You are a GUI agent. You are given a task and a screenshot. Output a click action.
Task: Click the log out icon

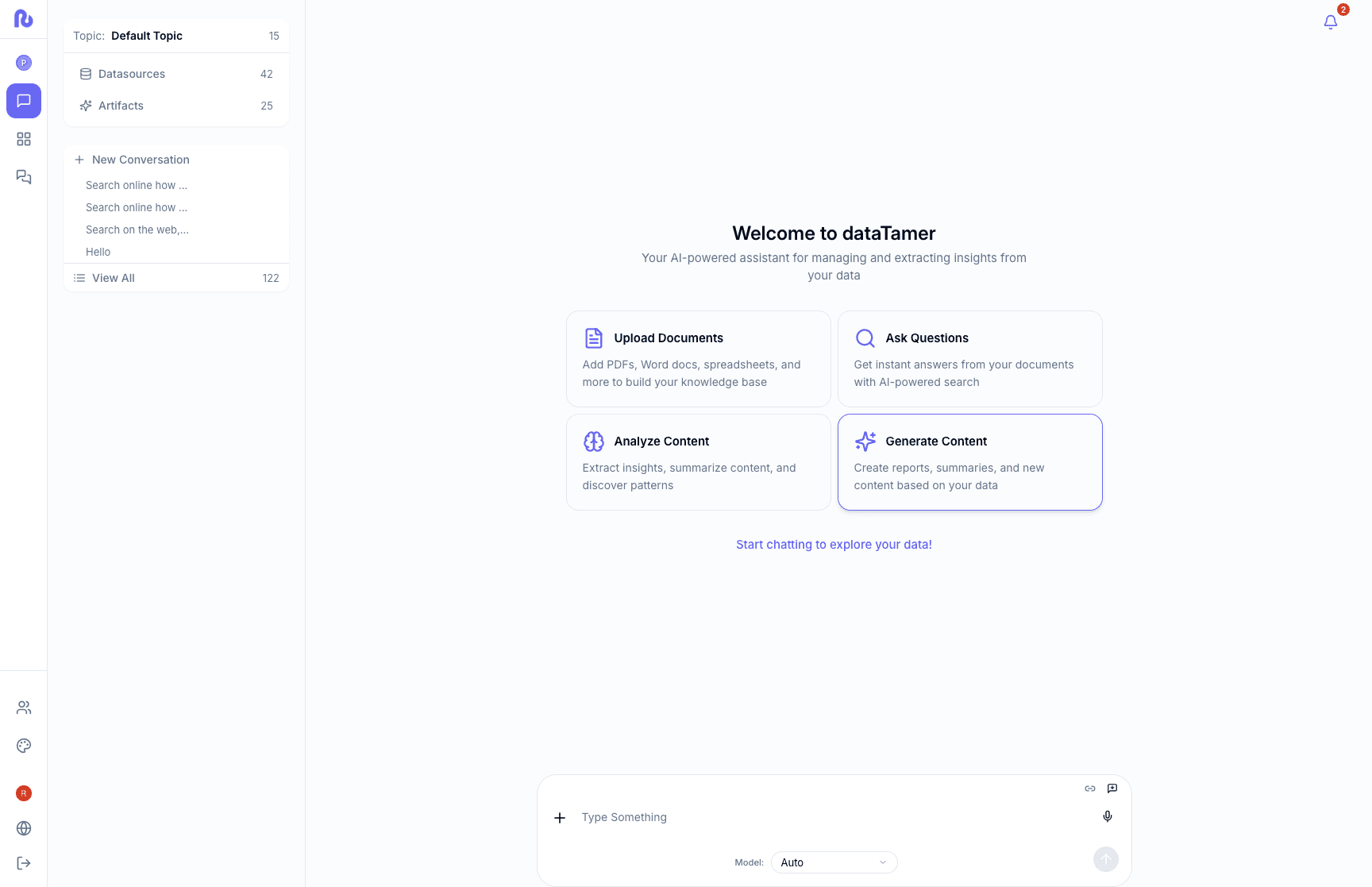pos(24,863)
